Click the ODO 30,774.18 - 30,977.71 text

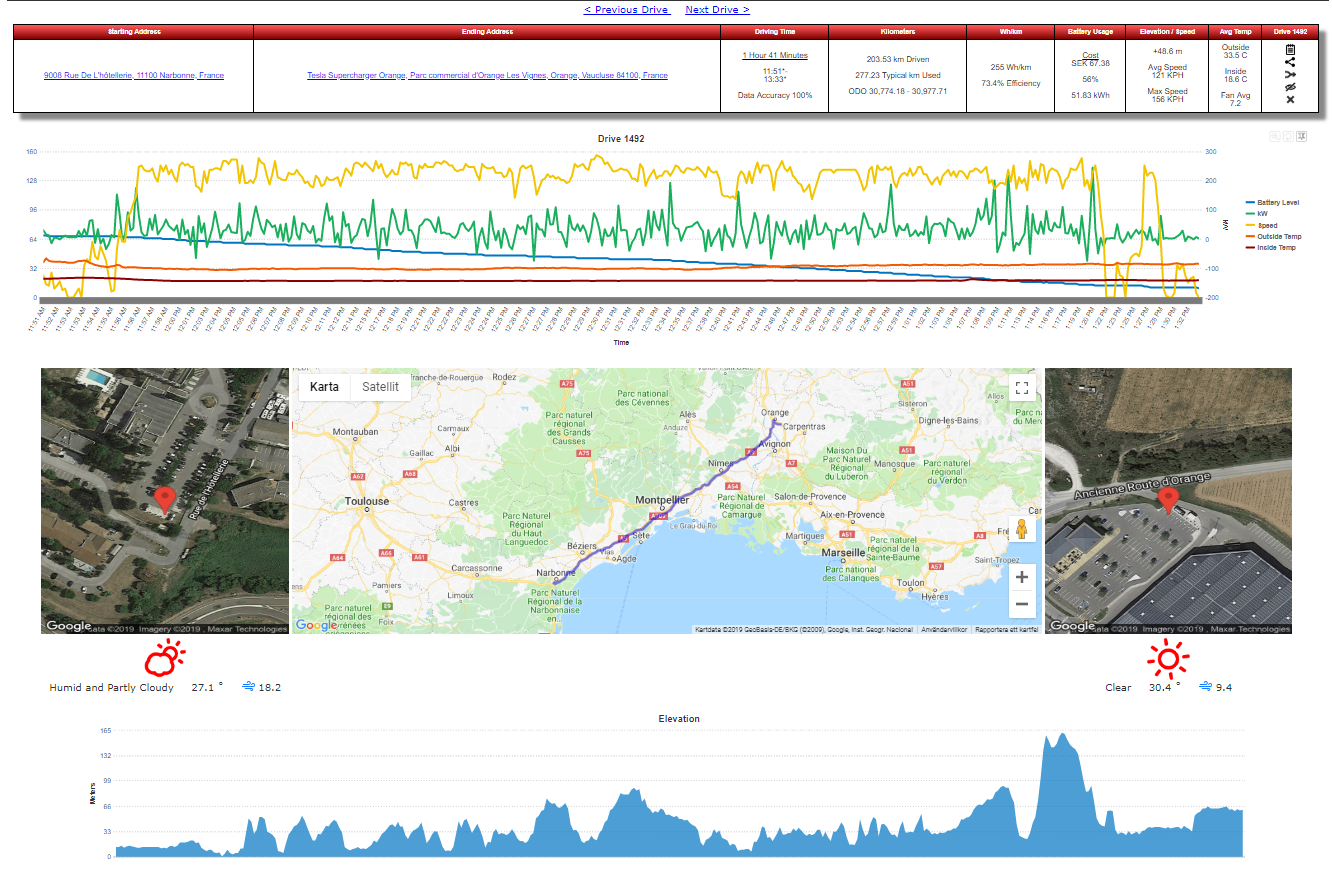[897, 91]
